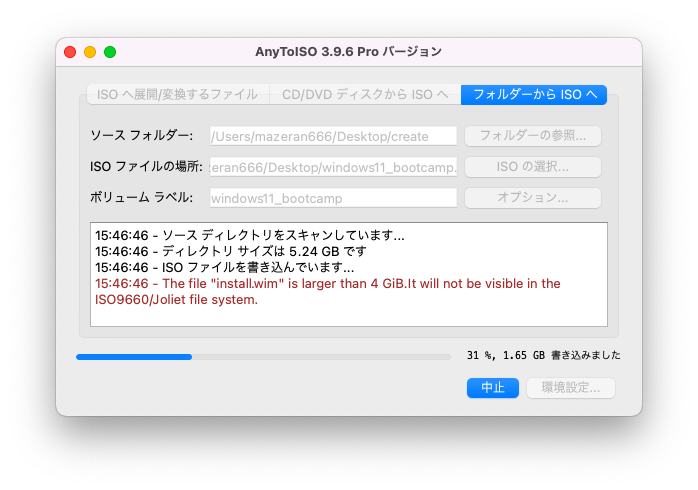Click the ソース フォルダー path field
Viewport: 698px width, 490px height.
333,136
